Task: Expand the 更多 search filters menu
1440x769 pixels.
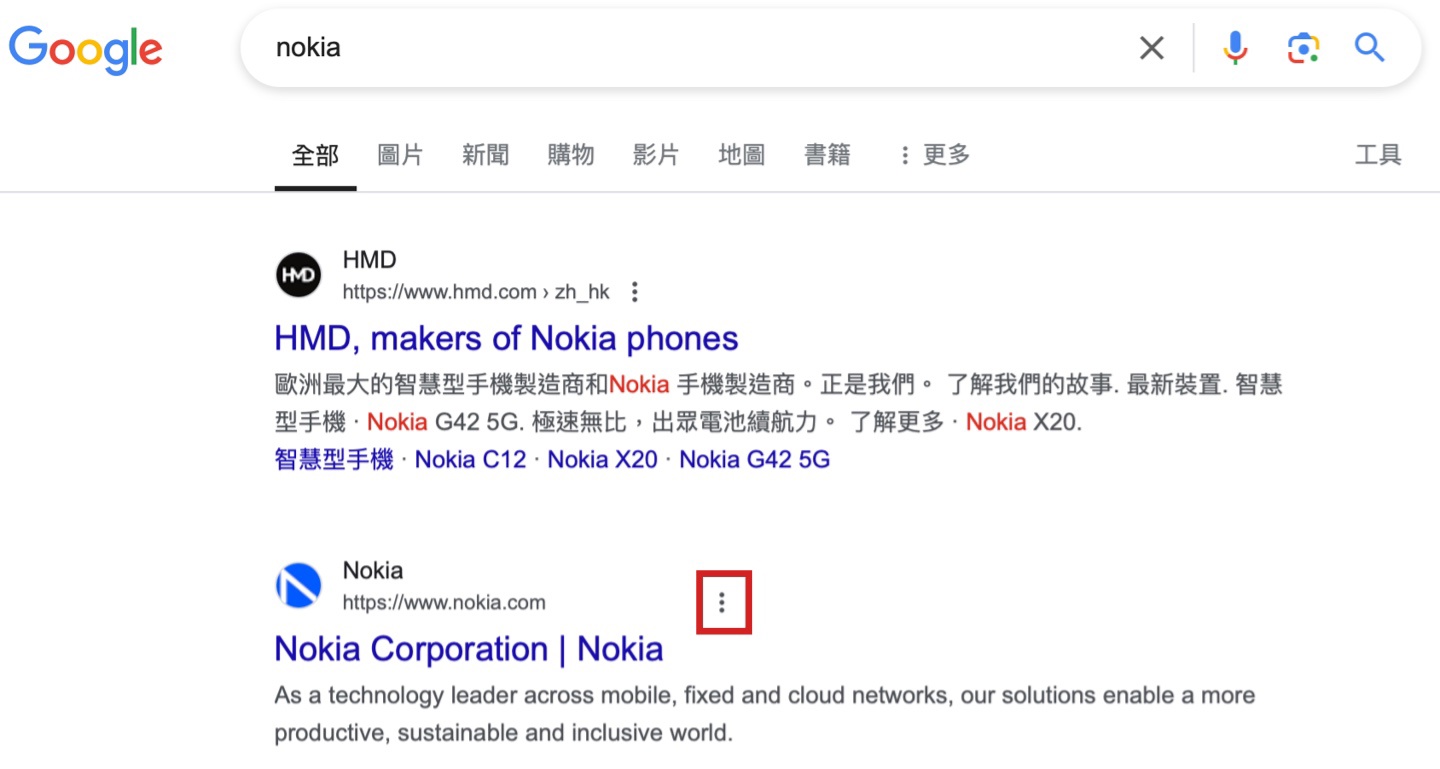Action: [x=934, y=155]
